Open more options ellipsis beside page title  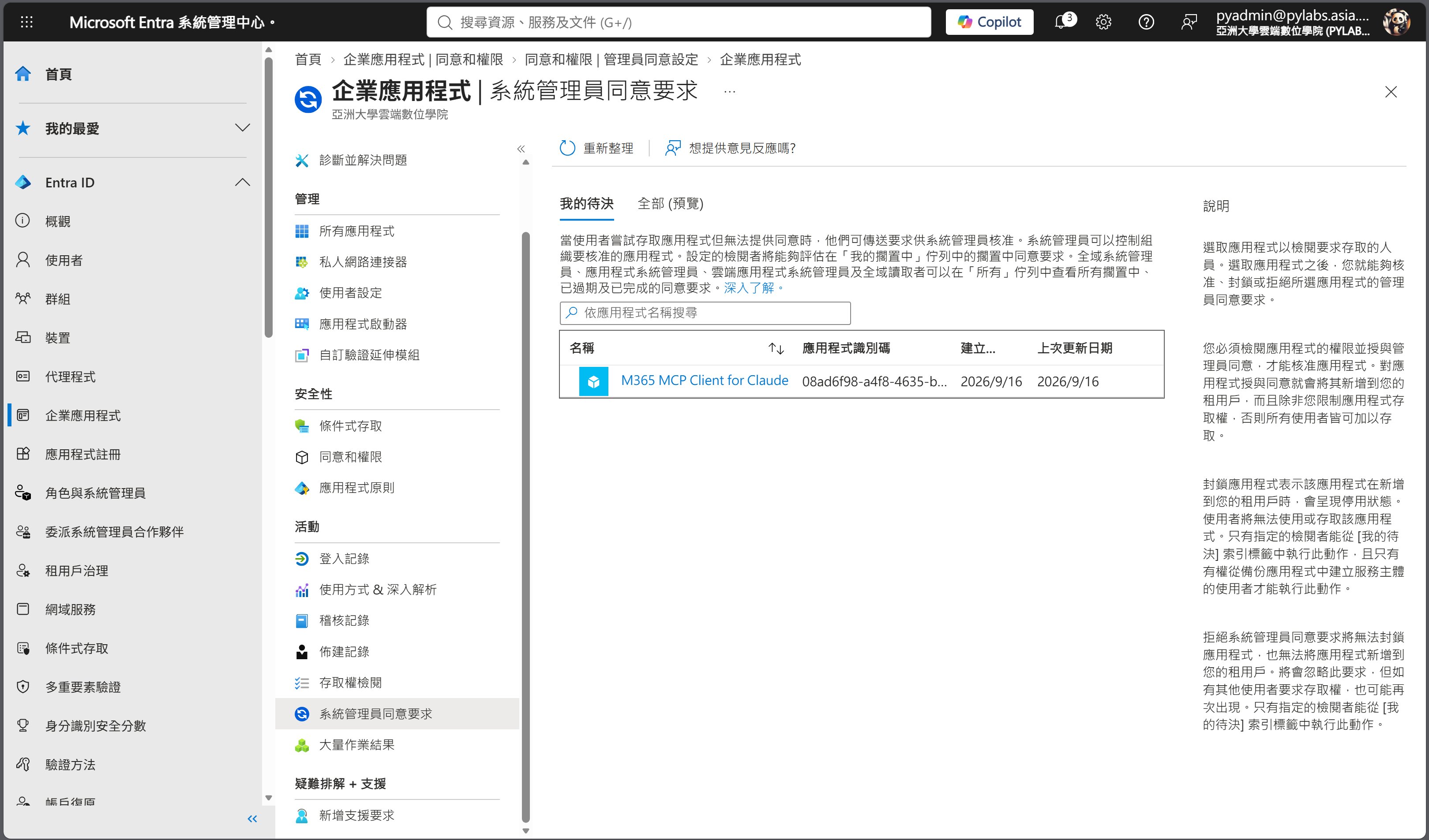(x=729, y=91)
